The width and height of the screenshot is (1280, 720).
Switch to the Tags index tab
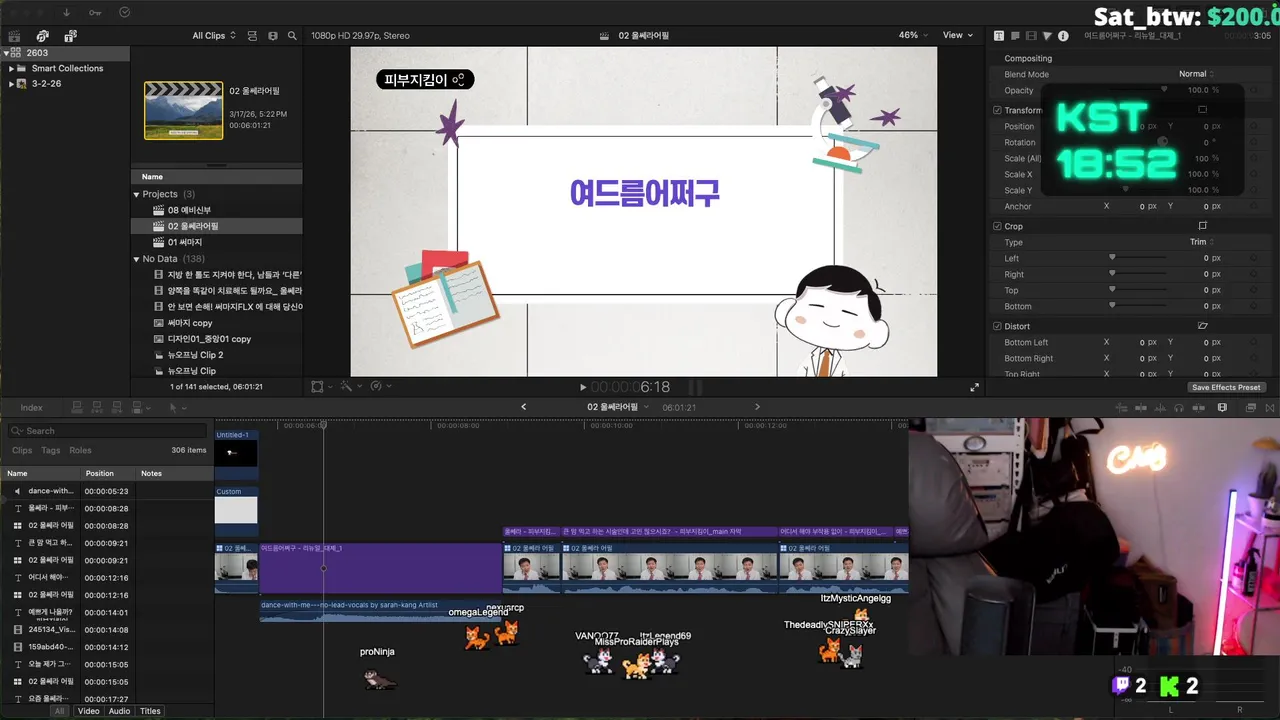point(51,450)
